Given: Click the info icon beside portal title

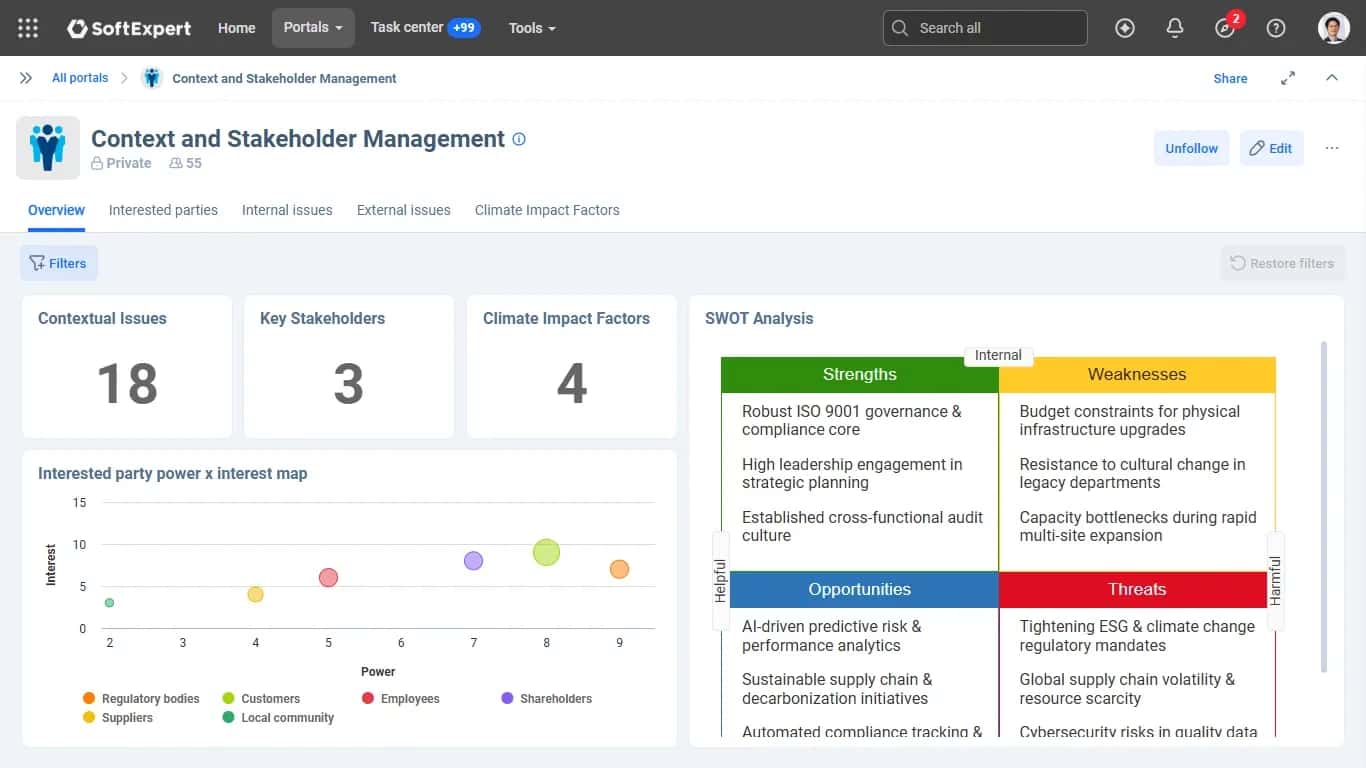Looking at the screenshot, I should (x=519, y=139).
